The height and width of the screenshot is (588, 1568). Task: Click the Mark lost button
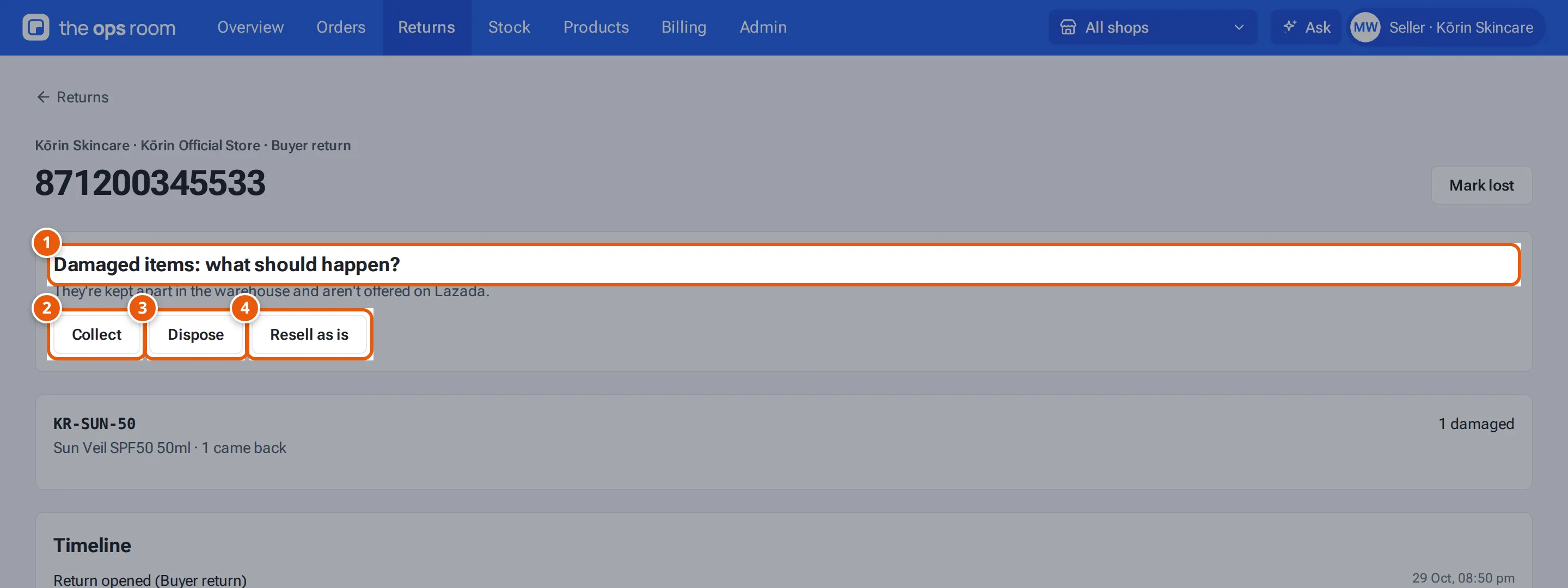(x=1481, y=185)
